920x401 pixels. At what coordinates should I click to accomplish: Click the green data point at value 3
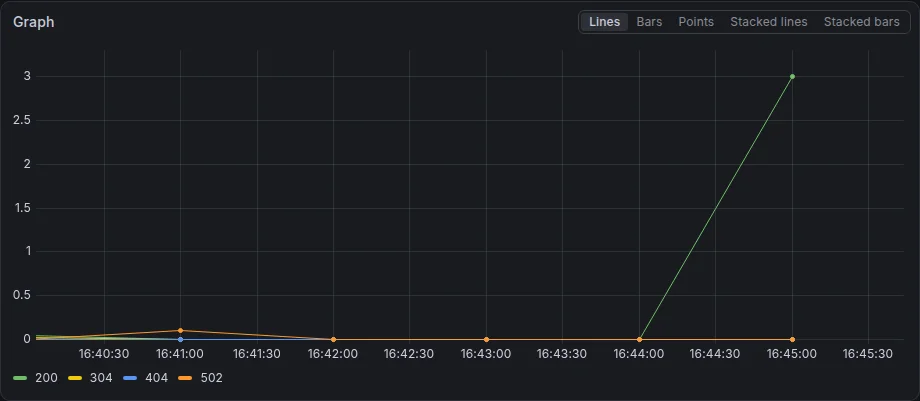tap(792, 76)
